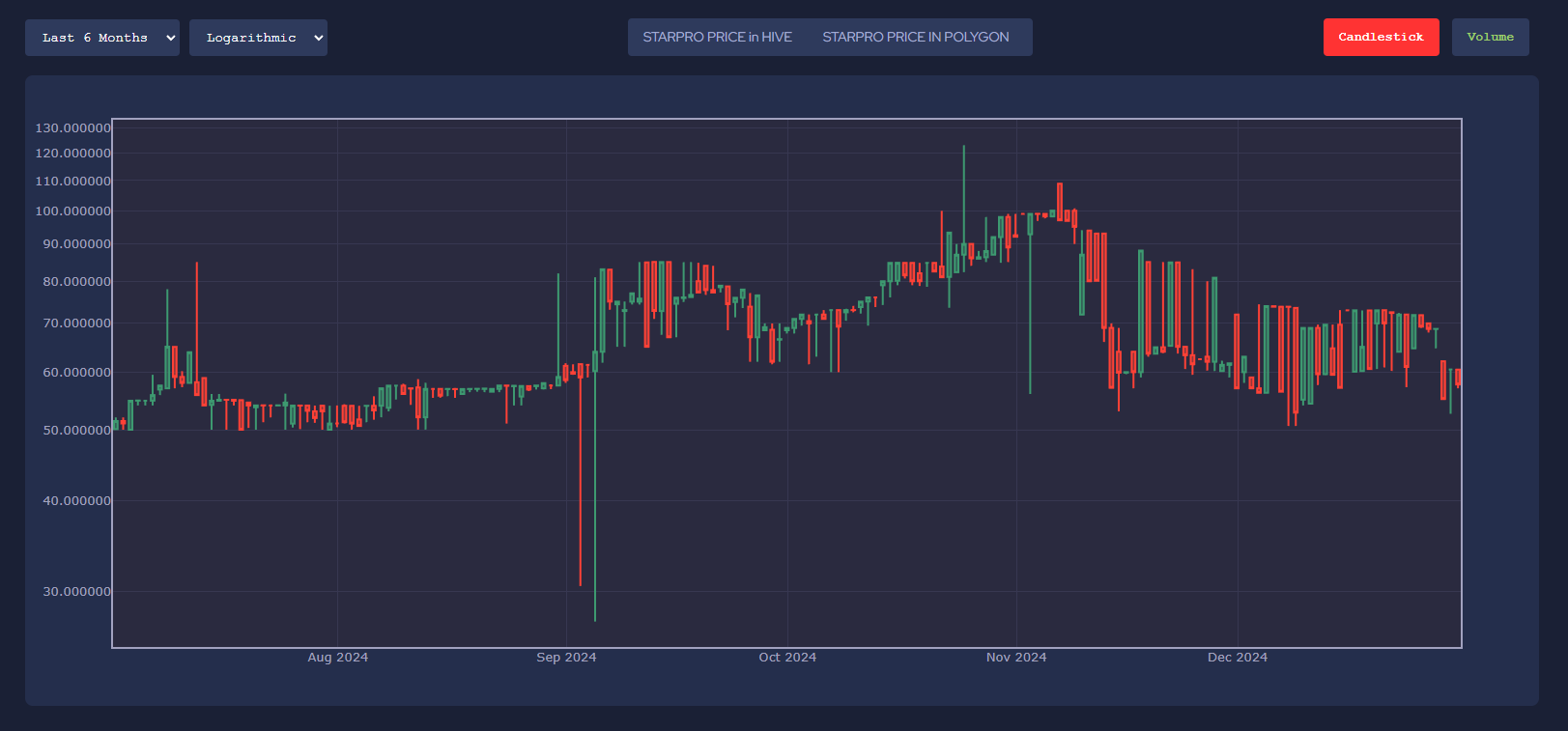Click the Aug 2024 x-axis label

(x=337, y=658)
